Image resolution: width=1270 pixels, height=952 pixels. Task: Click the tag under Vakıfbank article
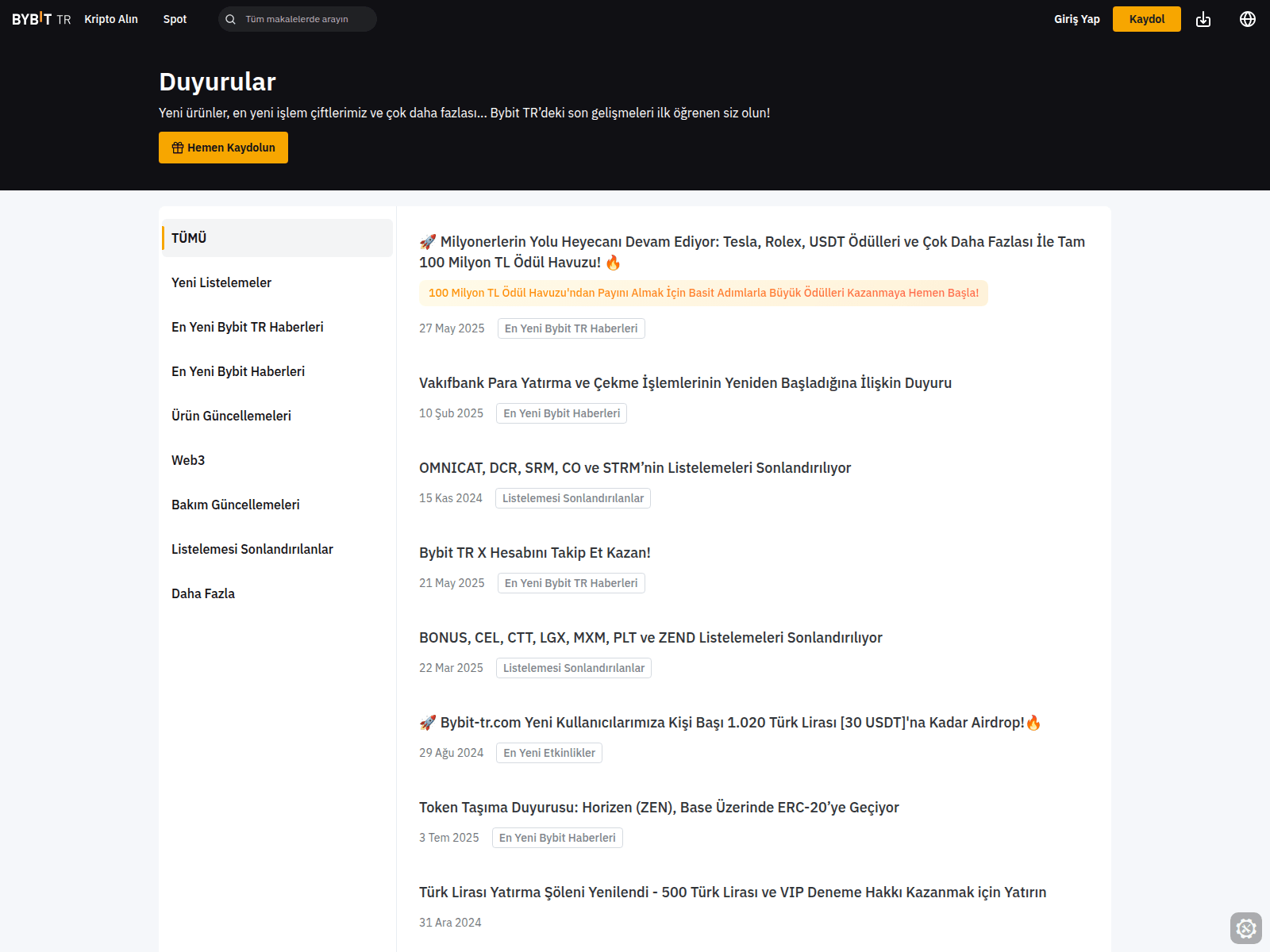[x=562, y=413]
